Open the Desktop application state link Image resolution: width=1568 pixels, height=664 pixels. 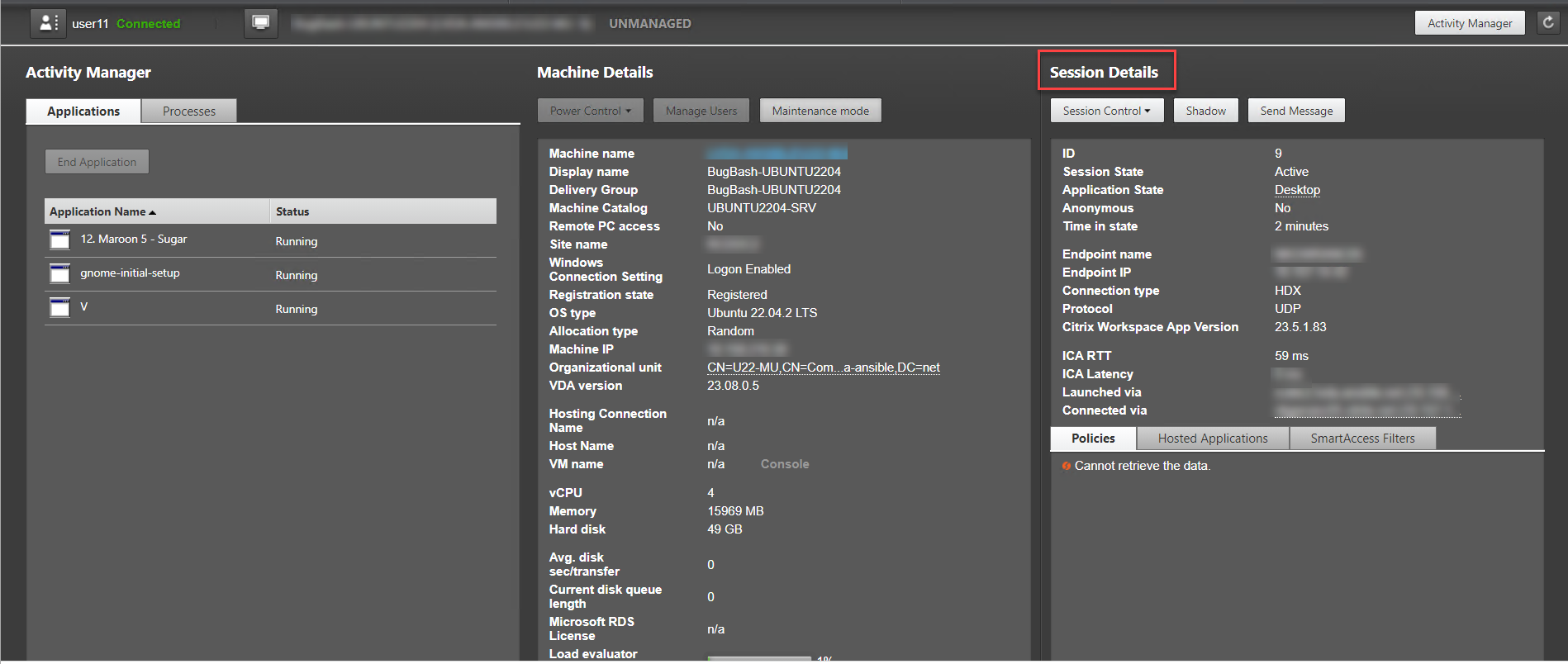pos(1296,190)
